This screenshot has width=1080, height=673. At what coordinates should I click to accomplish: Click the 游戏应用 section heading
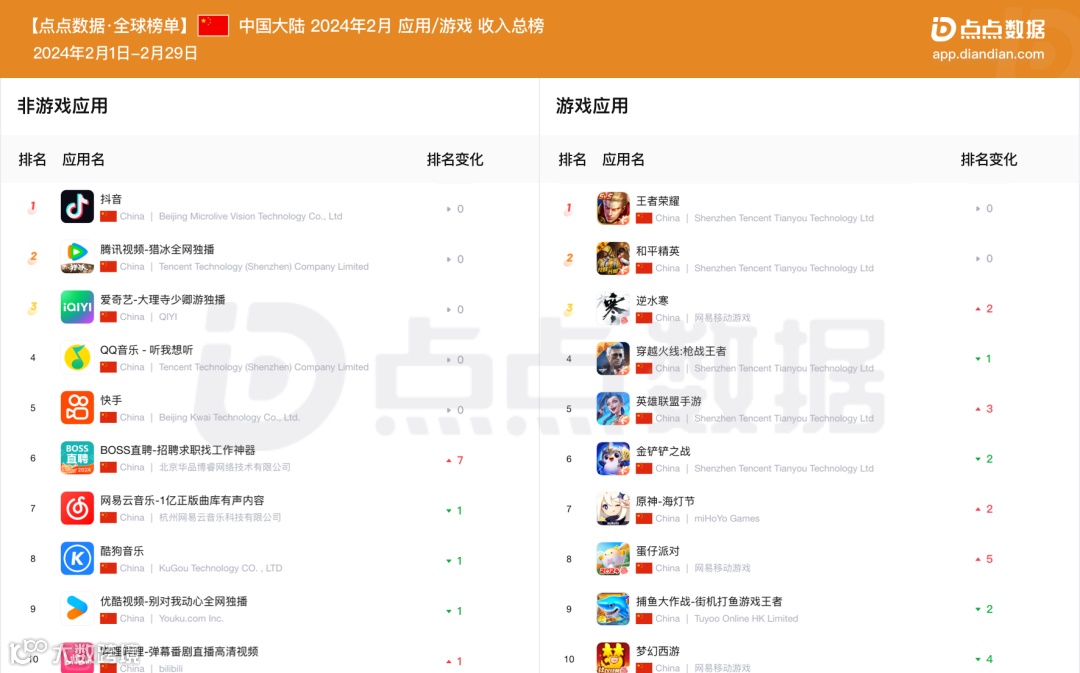coord(592,106)
